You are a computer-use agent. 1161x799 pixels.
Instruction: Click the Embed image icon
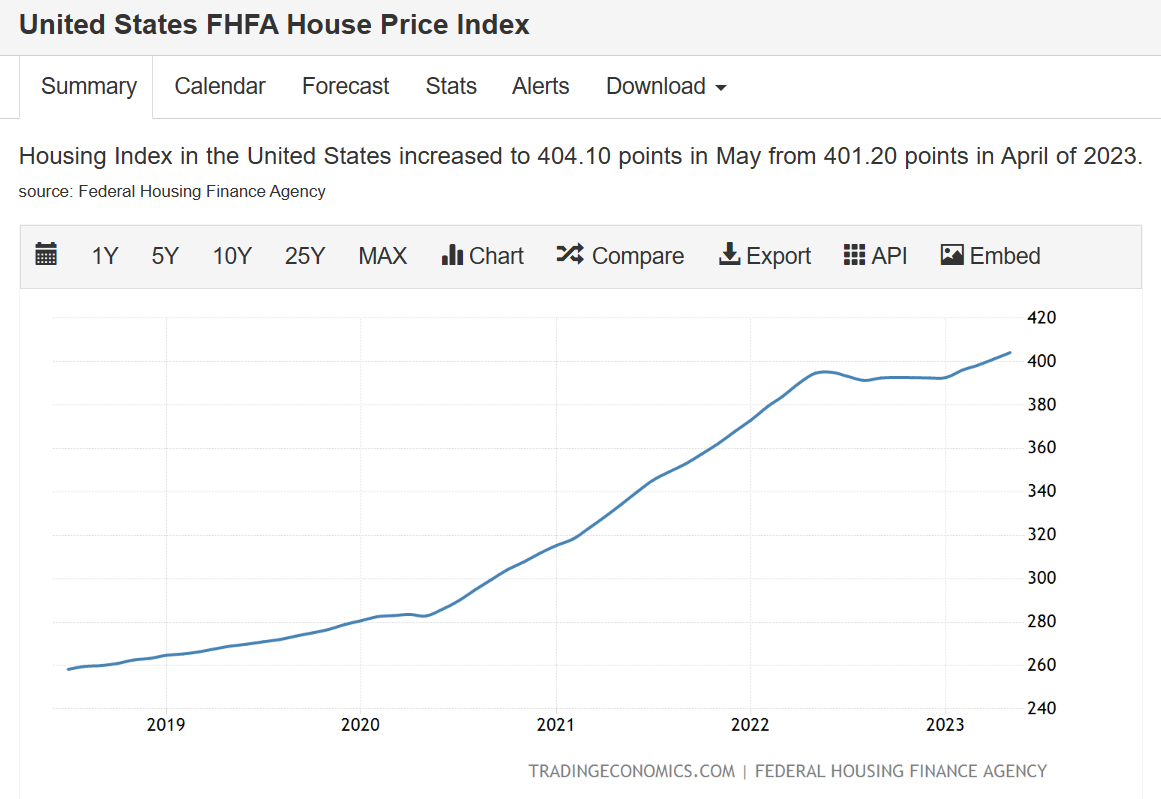point(952,255)
